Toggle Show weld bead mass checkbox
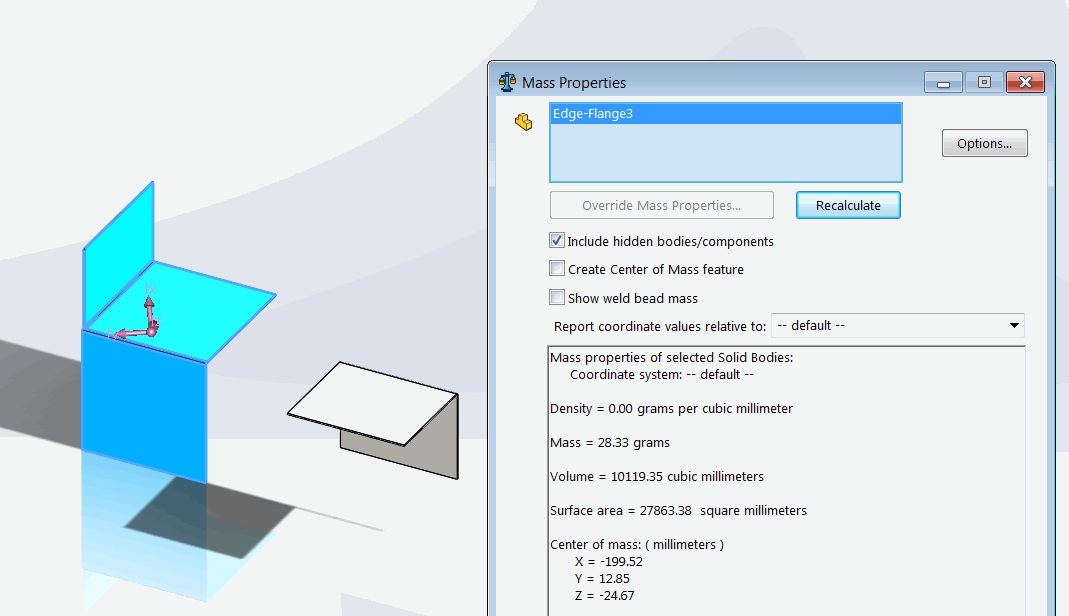The image size is (1069, 616). point(557,298)
